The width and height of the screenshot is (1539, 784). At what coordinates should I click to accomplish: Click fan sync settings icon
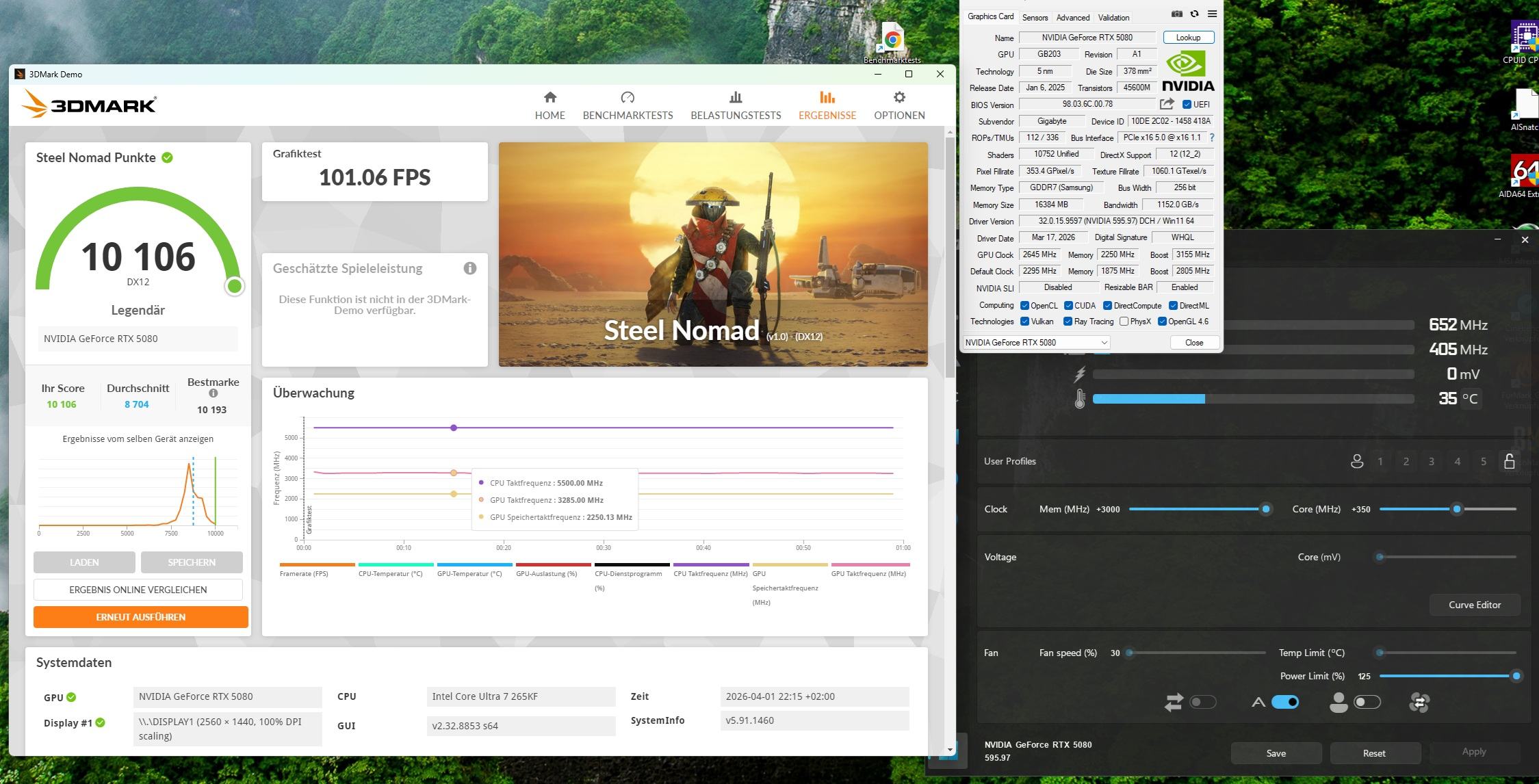[1419, 702]
